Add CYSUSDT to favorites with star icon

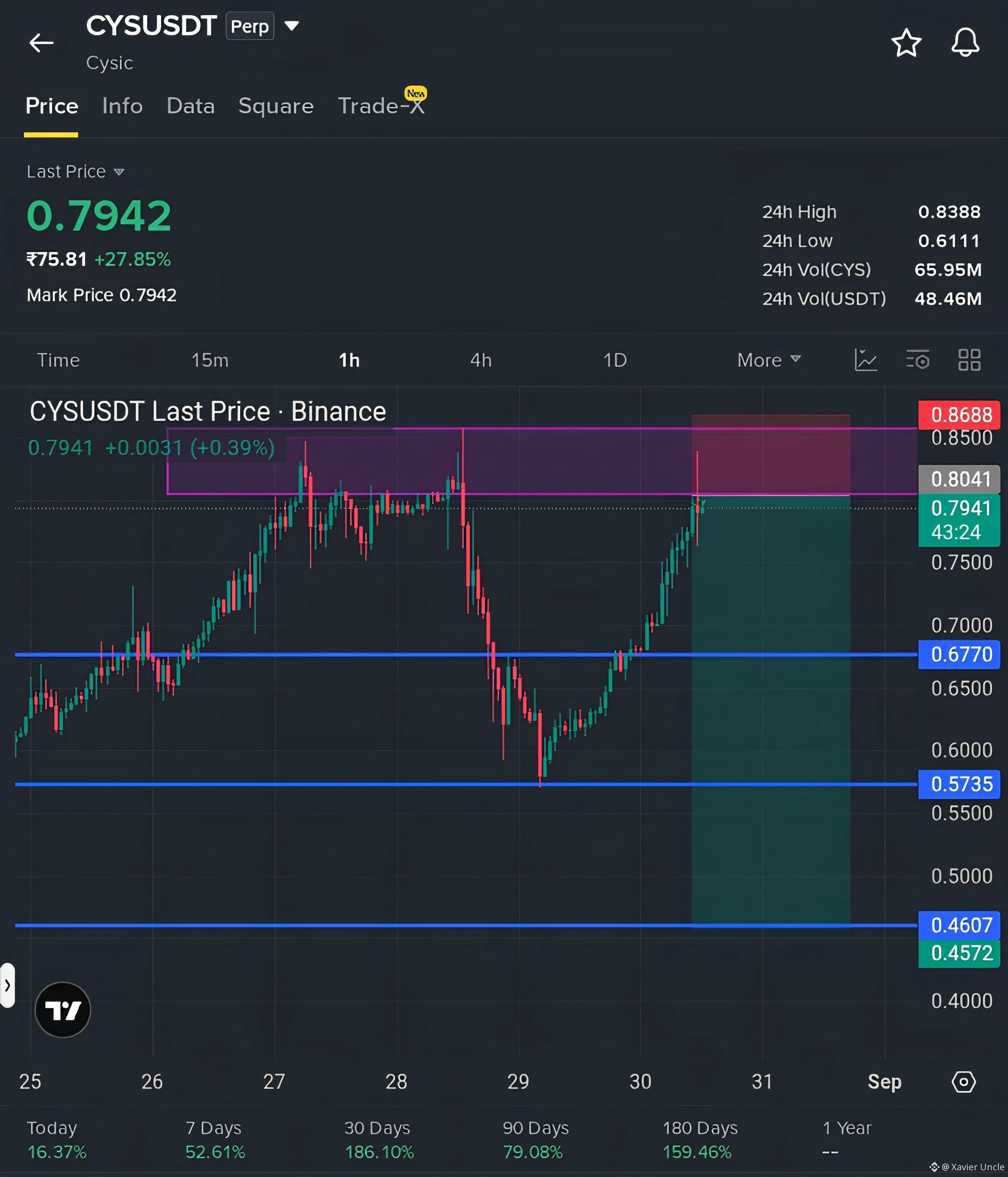pos(907,43)
